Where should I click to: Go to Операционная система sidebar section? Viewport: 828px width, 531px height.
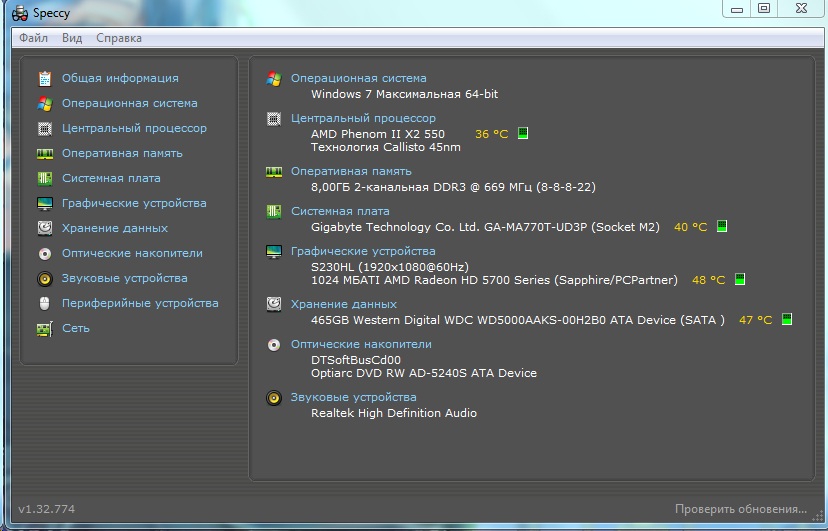click(x=129, y=103)
